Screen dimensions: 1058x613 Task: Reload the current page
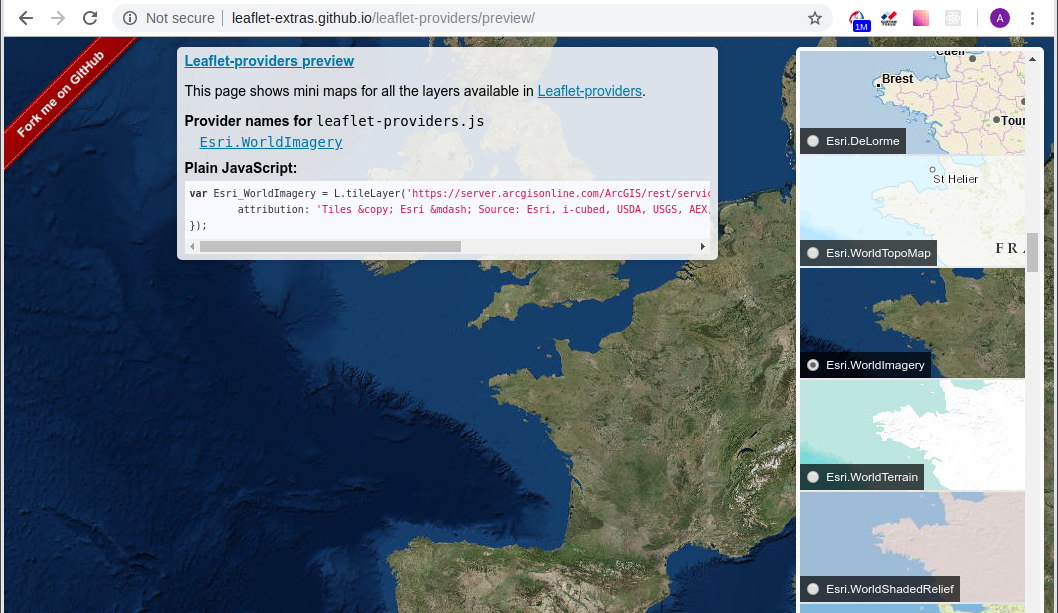tap(90, 18)
